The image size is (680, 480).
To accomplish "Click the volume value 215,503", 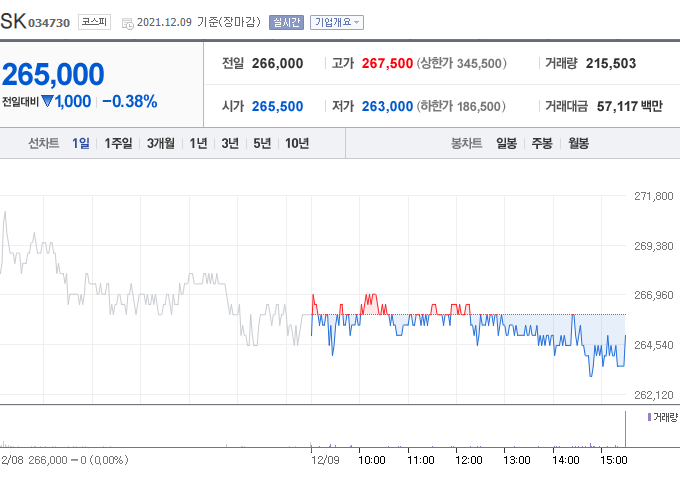I will point(611,63).
